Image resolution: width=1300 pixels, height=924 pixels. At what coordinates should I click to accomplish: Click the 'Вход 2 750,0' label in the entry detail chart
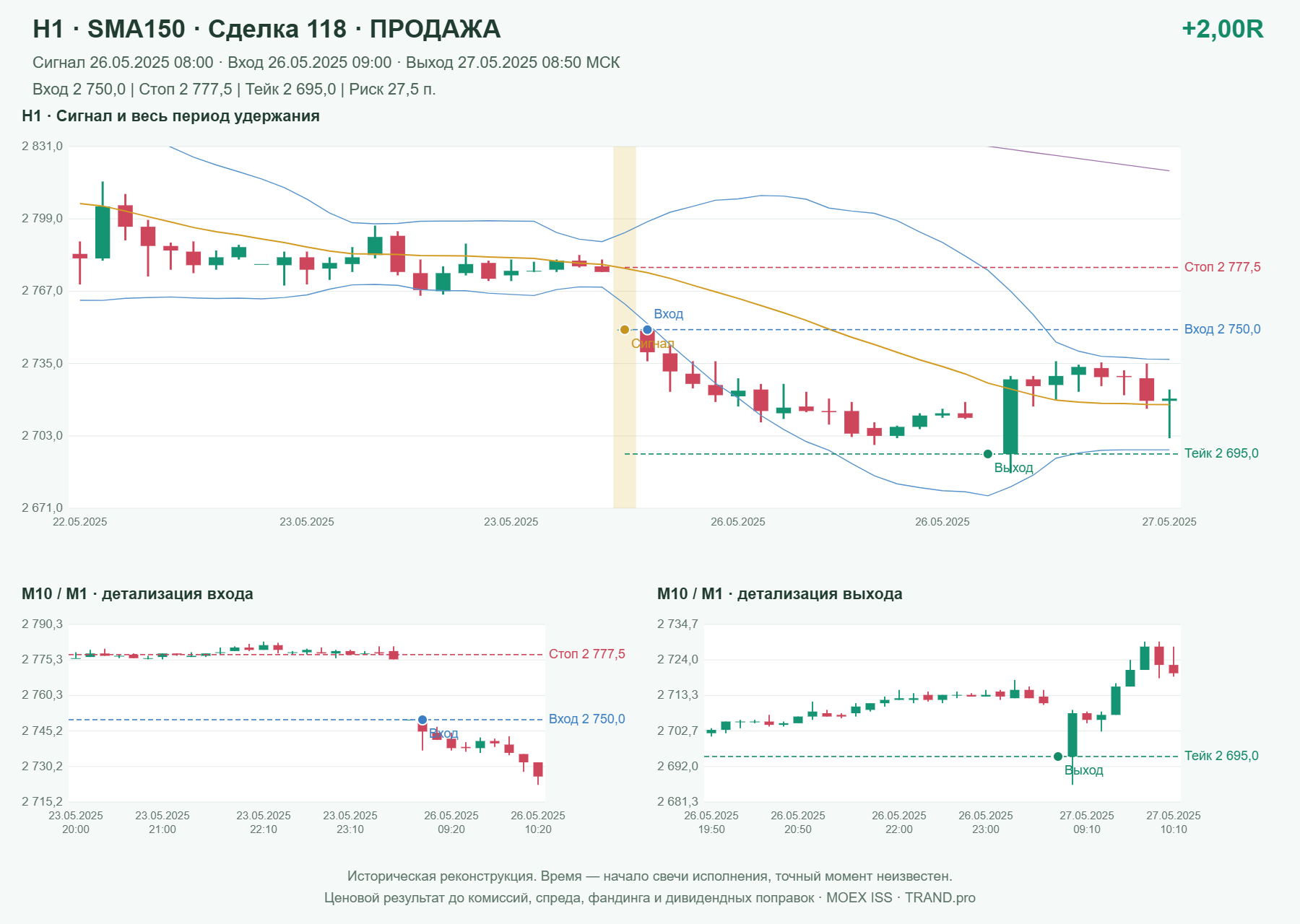tap(586, 719)
